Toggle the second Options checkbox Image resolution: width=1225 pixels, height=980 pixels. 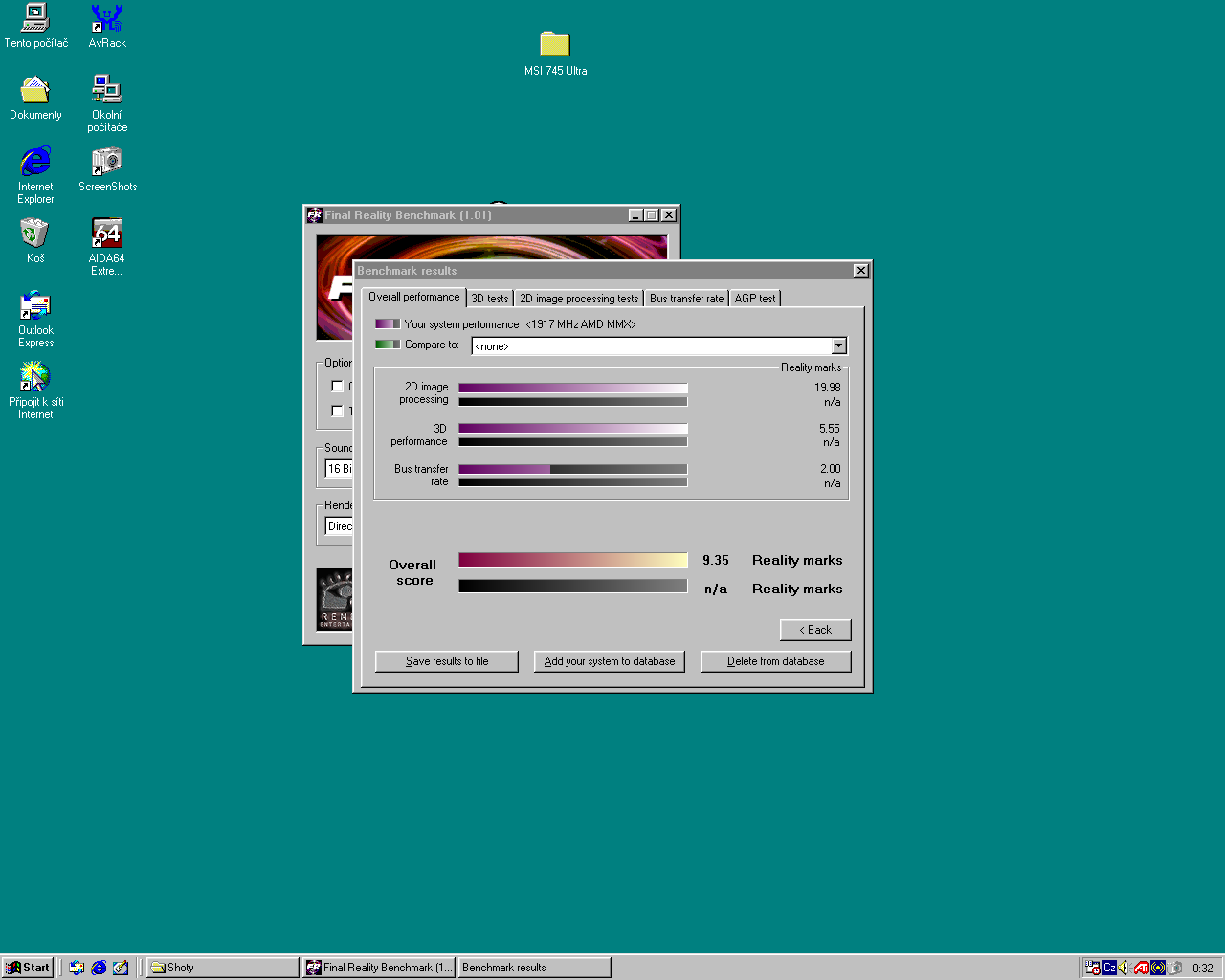tap(337, 411)
